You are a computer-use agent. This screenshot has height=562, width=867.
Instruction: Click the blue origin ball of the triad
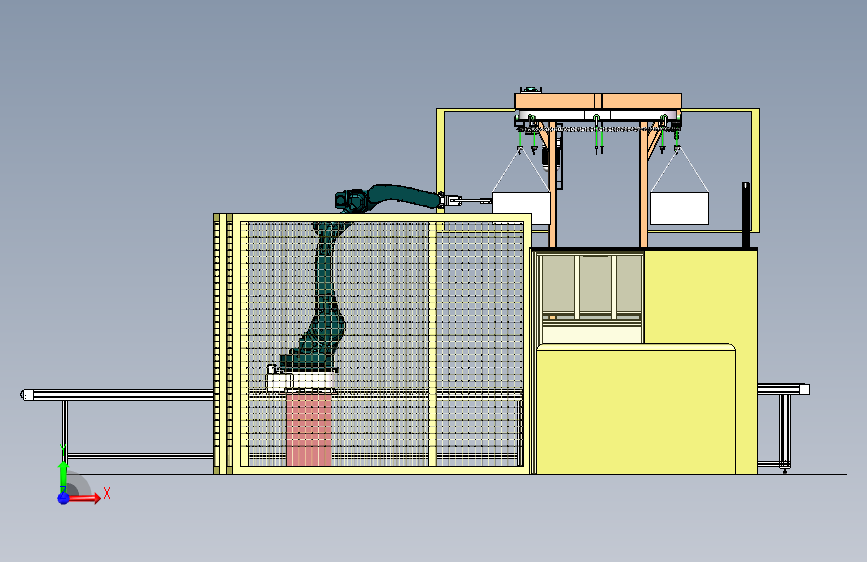pyautogui.click(x=63, y=498)
